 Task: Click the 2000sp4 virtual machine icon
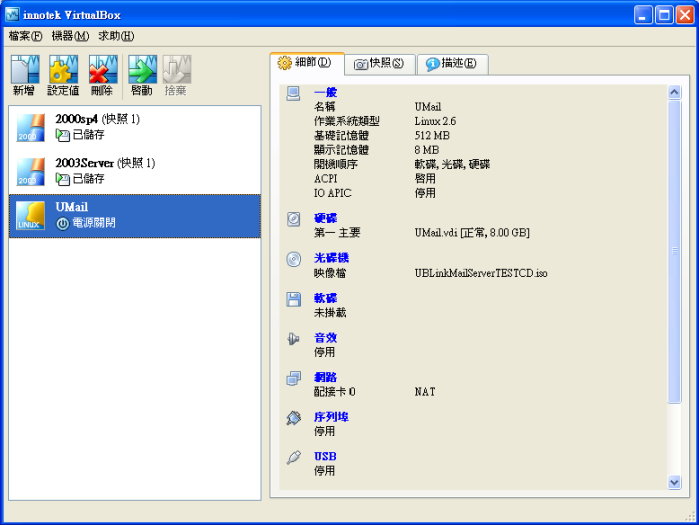point(31,127)
